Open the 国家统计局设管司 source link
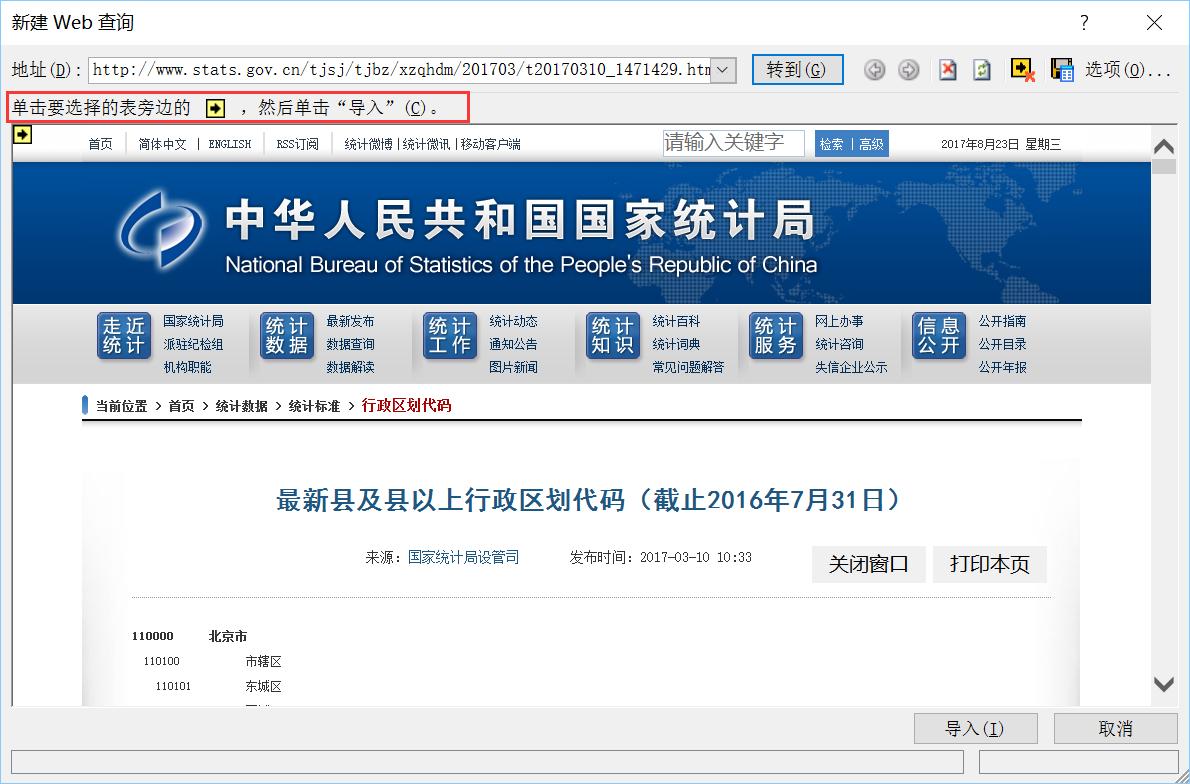Viewport: 1190px width, 784px height. [x=462, y=557]
